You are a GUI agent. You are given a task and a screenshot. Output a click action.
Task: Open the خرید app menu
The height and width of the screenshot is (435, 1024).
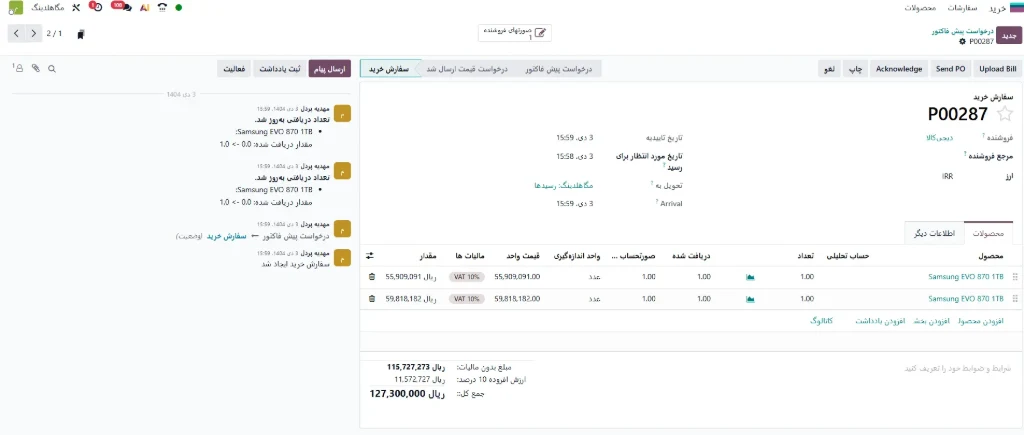pos(997,8)
